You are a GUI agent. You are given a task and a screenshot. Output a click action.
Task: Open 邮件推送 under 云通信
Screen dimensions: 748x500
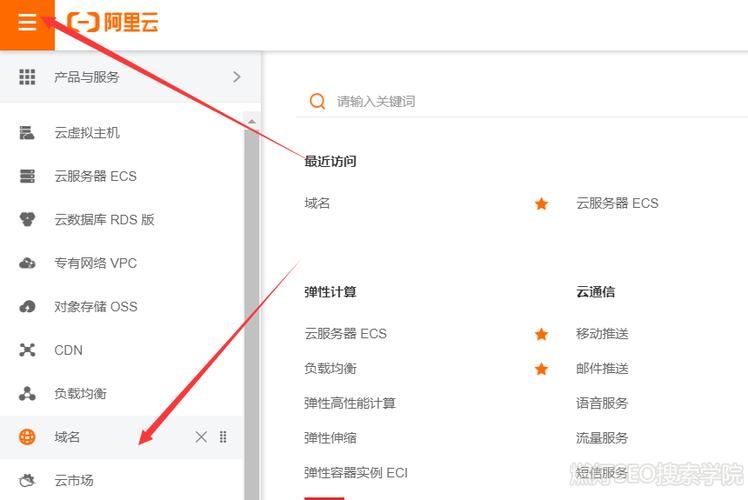point(602,368)
